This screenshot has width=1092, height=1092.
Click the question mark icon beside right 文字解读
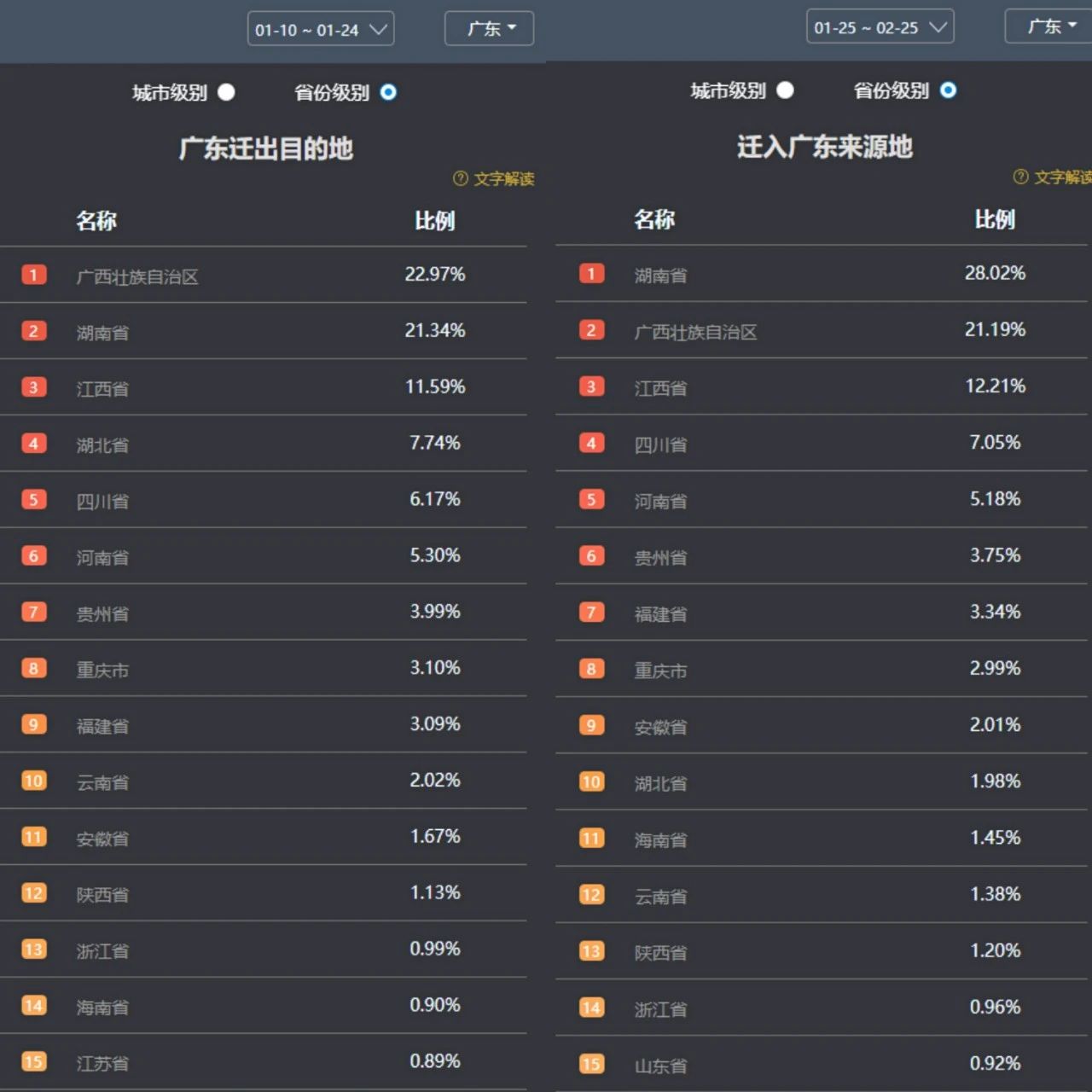tap(1020, 177)
